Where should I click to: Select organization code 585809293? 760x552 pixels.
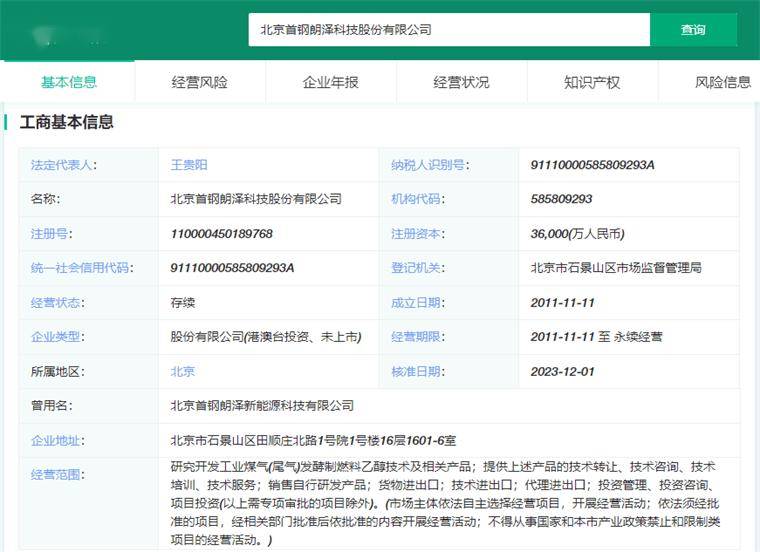tap(561, 199)
